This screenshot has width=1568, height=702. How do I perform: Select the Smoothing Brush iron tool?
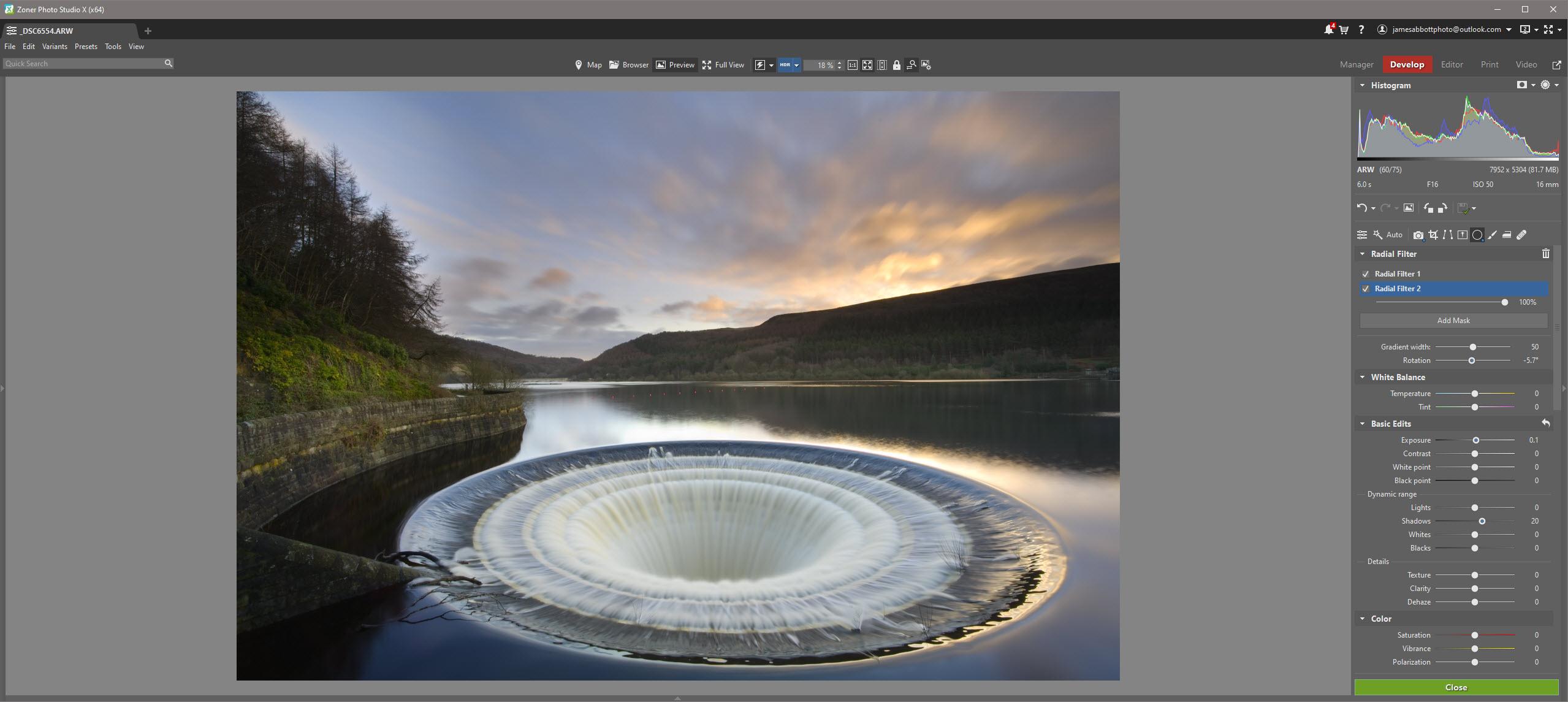coord(1507,235)
